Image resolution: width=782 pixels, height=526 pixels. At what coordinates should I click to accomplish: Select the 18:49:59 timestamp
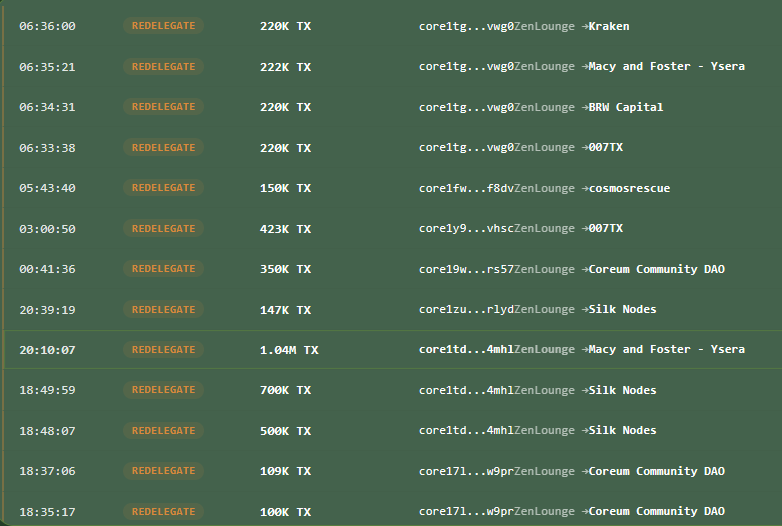[x=47, y=390]
